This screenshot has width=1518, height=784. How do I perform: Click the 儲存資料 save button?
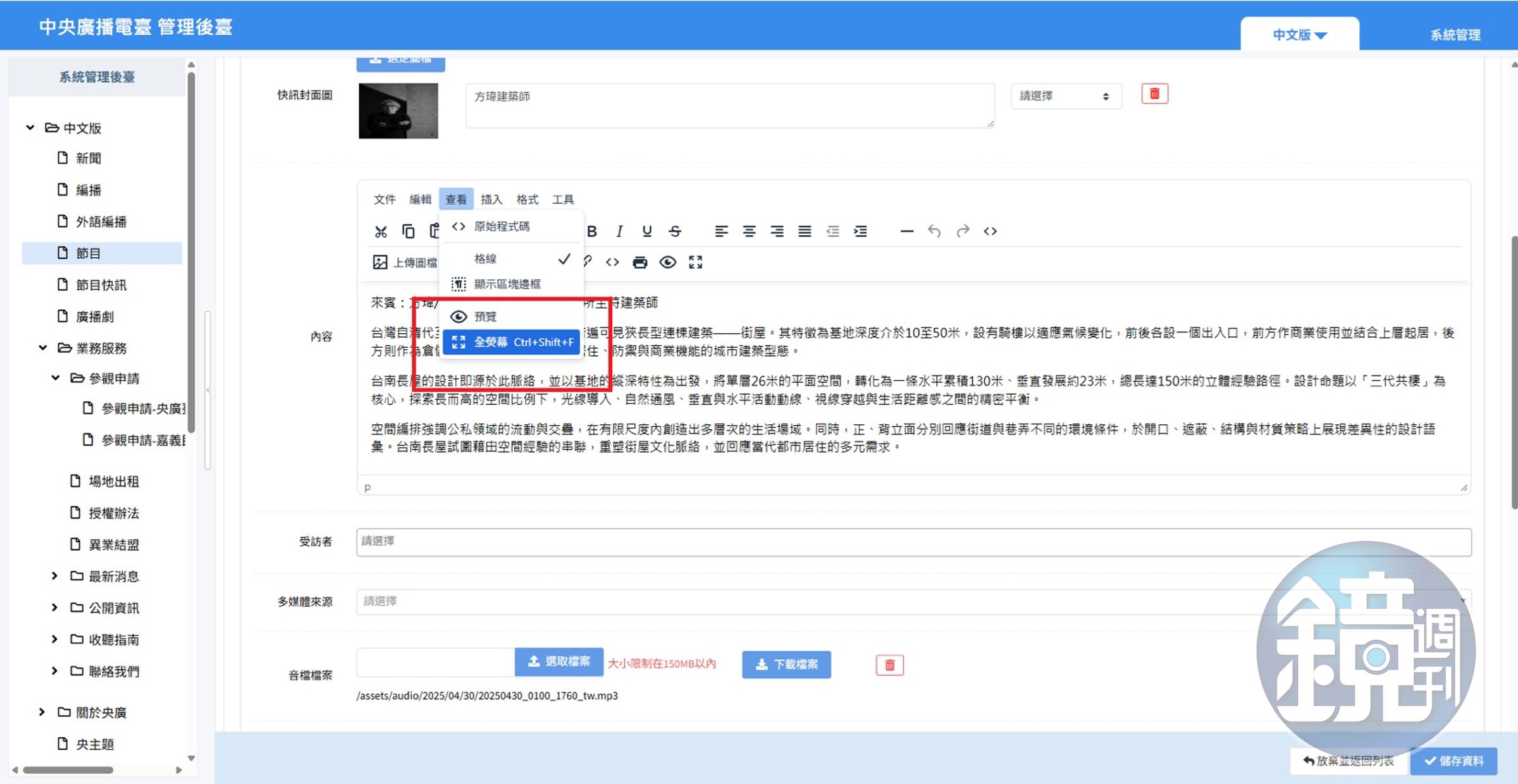[1453, 761]
